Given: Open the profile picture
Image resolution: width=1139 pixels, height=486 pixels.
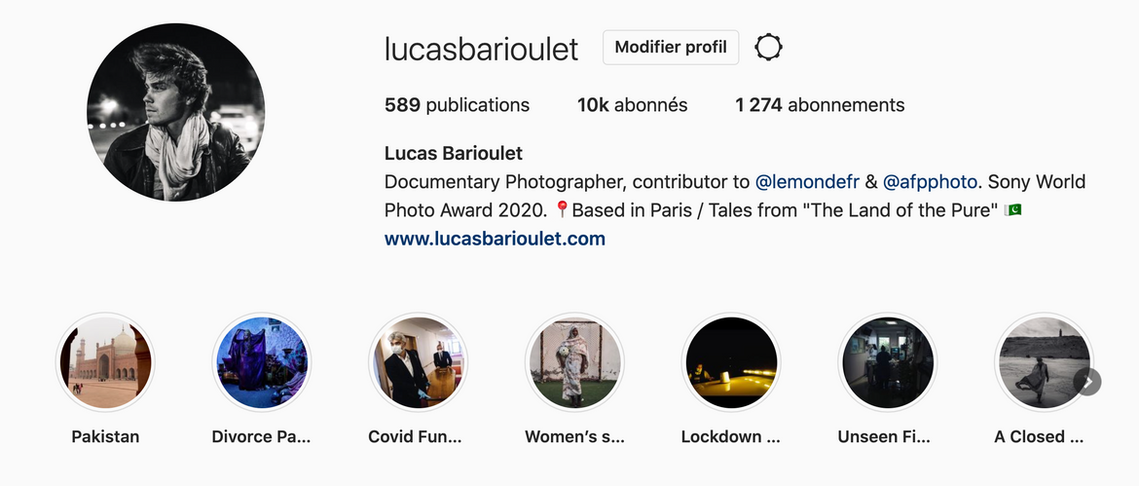Looking at the screenshot, I should point(176,112).
